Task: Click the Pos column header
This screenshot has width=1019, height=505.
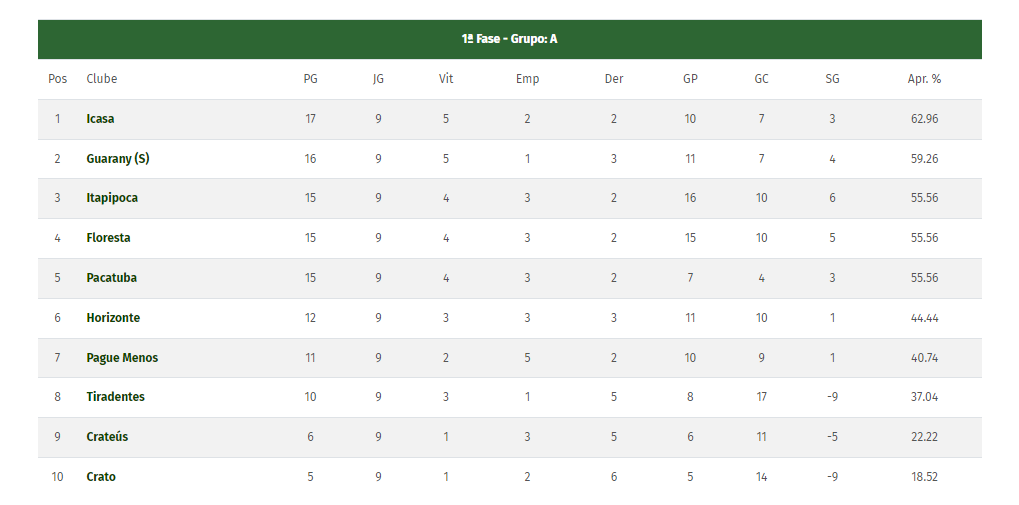Action: coord(57,79)
